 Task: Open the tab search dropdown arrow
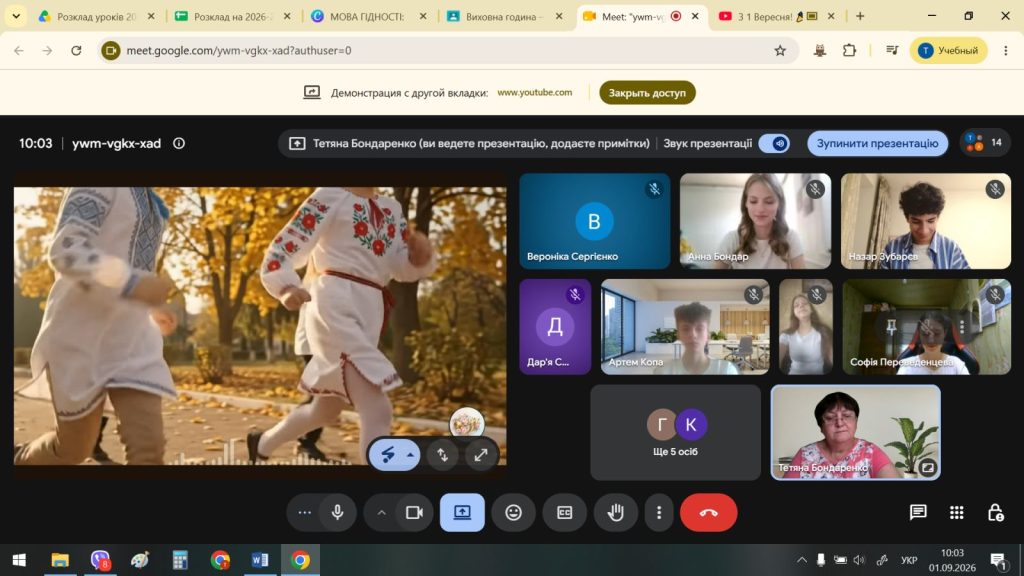pos(16,16)
